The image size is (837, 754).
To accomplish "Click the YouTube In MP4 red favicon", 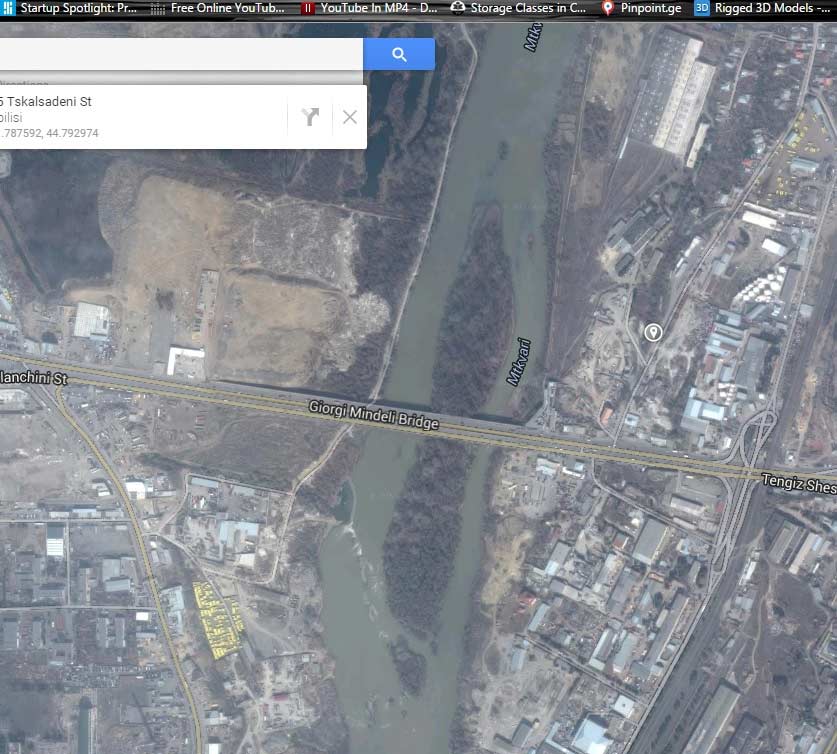I will pyautogui.click(x=307, y=8).
